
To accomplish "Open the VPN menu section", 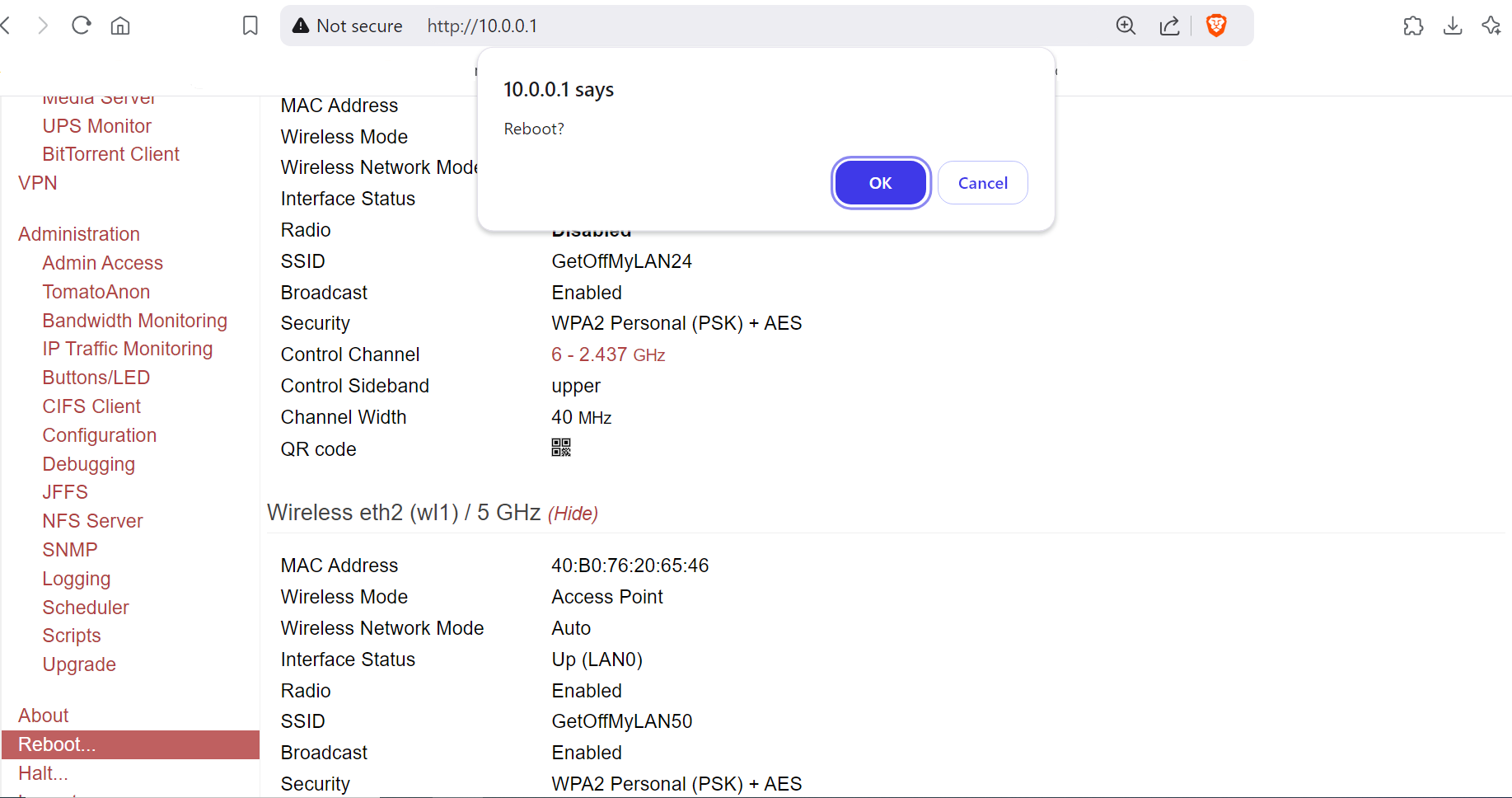I will [38, 183].
